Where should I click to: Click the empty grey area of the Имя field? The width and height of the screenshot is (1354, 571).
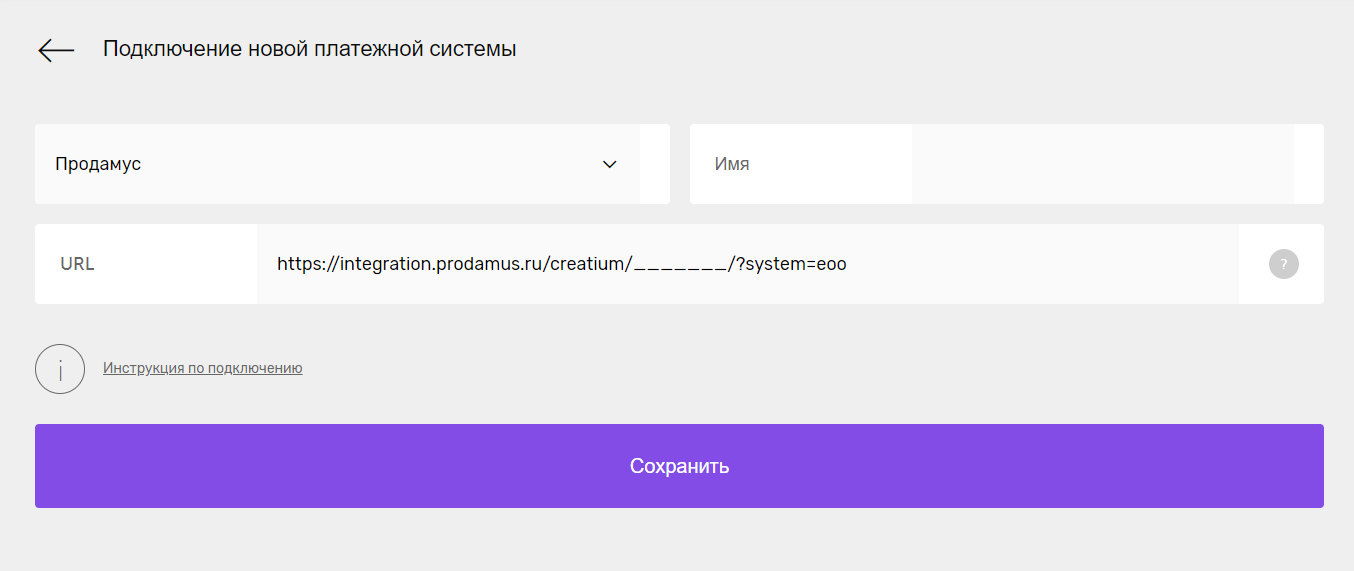tap(1102, 164)
